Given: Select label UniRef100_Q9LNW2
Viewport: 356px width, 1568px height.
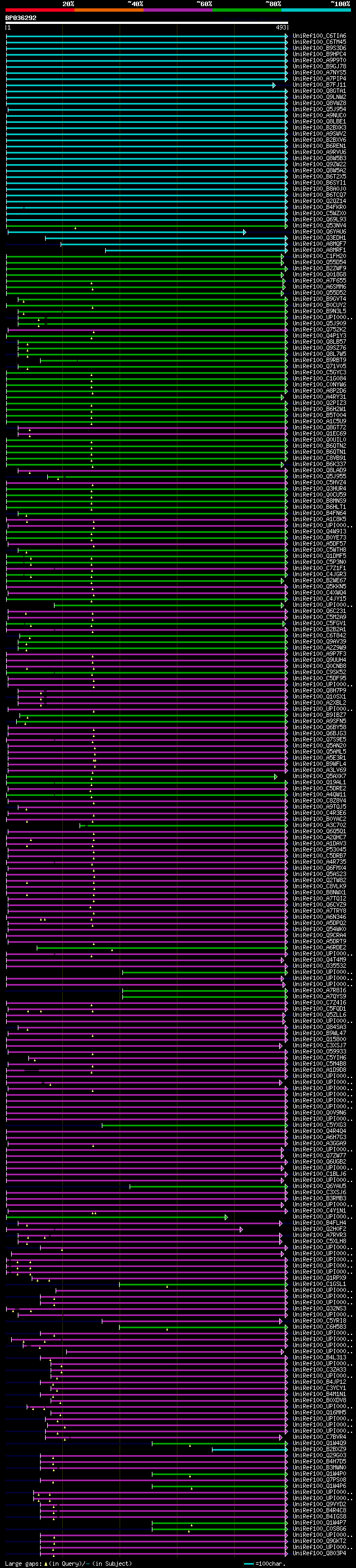Looking at the screenshot, I should [319, 97].
